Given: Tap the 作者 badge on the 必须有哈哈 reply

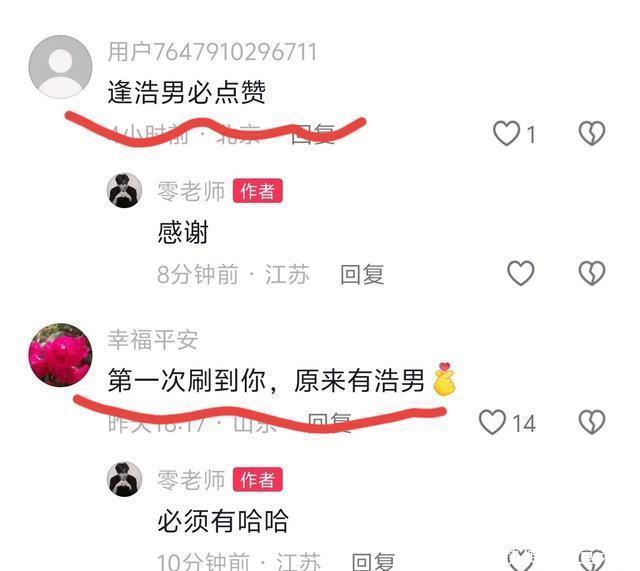Looking at the screenshot, I should [258, 480].
